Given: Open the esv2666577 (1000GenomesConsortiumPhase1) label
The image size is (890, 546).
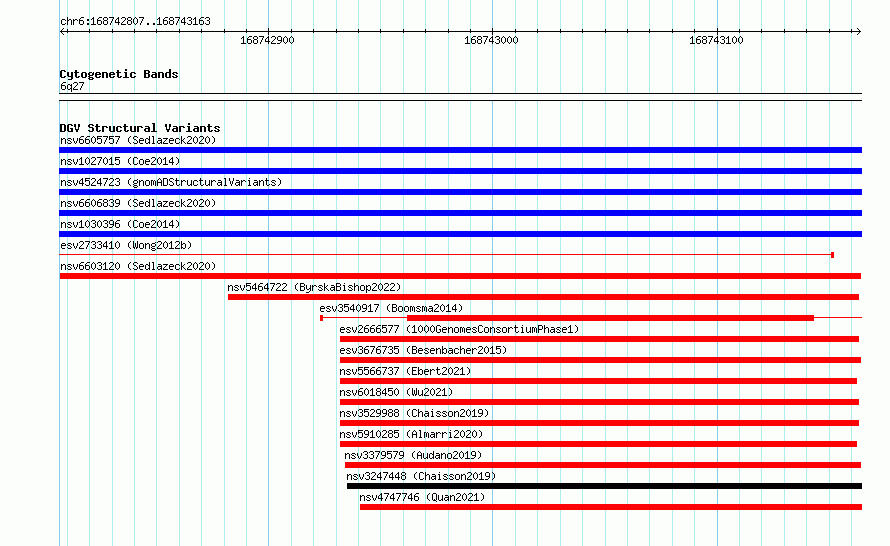Looking at the screenshot, I should pyautogui.click(x=459, y=329).
